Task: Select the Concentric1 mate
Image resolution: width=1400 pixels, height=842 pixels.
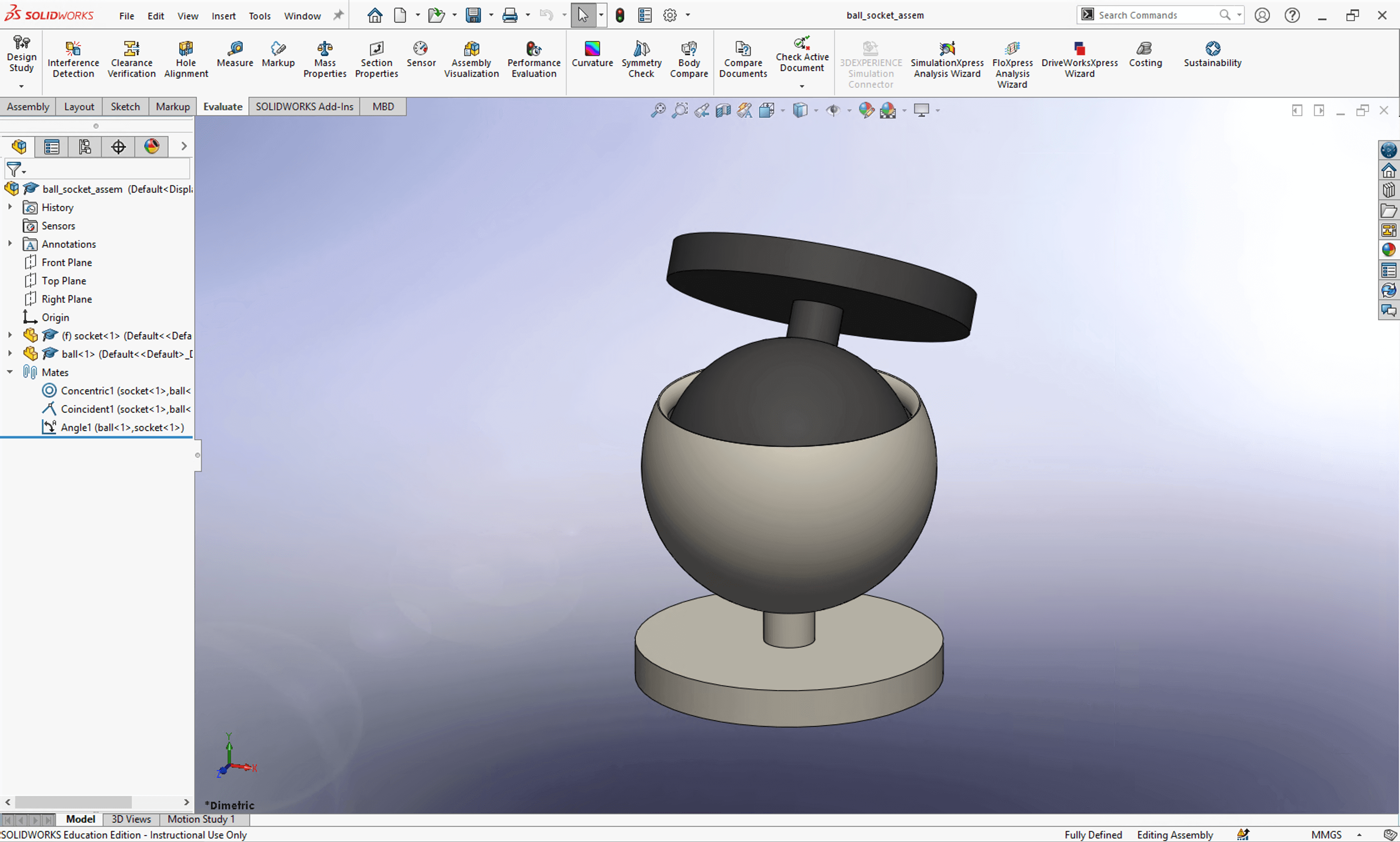Action: [x=116, y=390]
